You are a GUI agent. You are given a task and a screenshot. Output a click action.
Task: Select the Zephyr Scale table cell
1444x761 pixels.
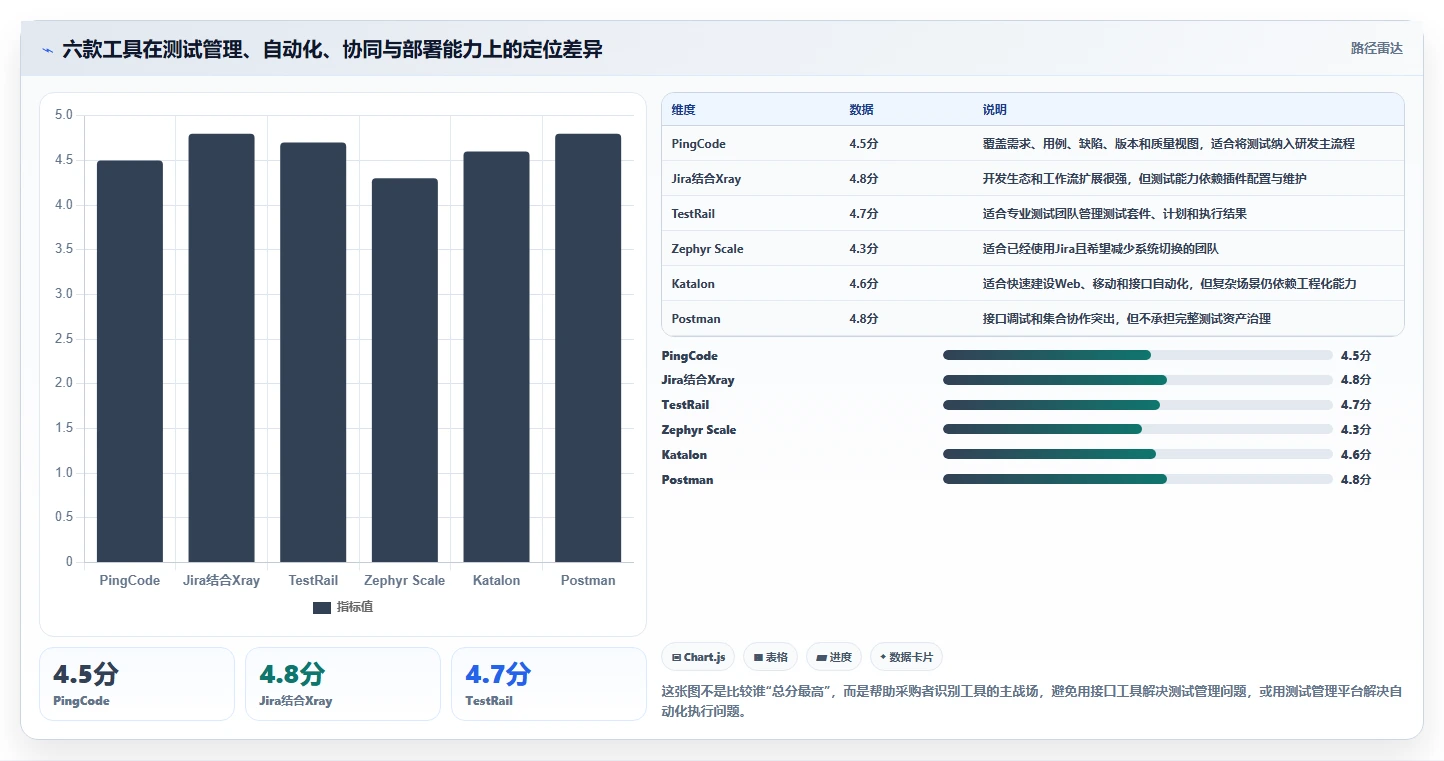tap(708, 249)
